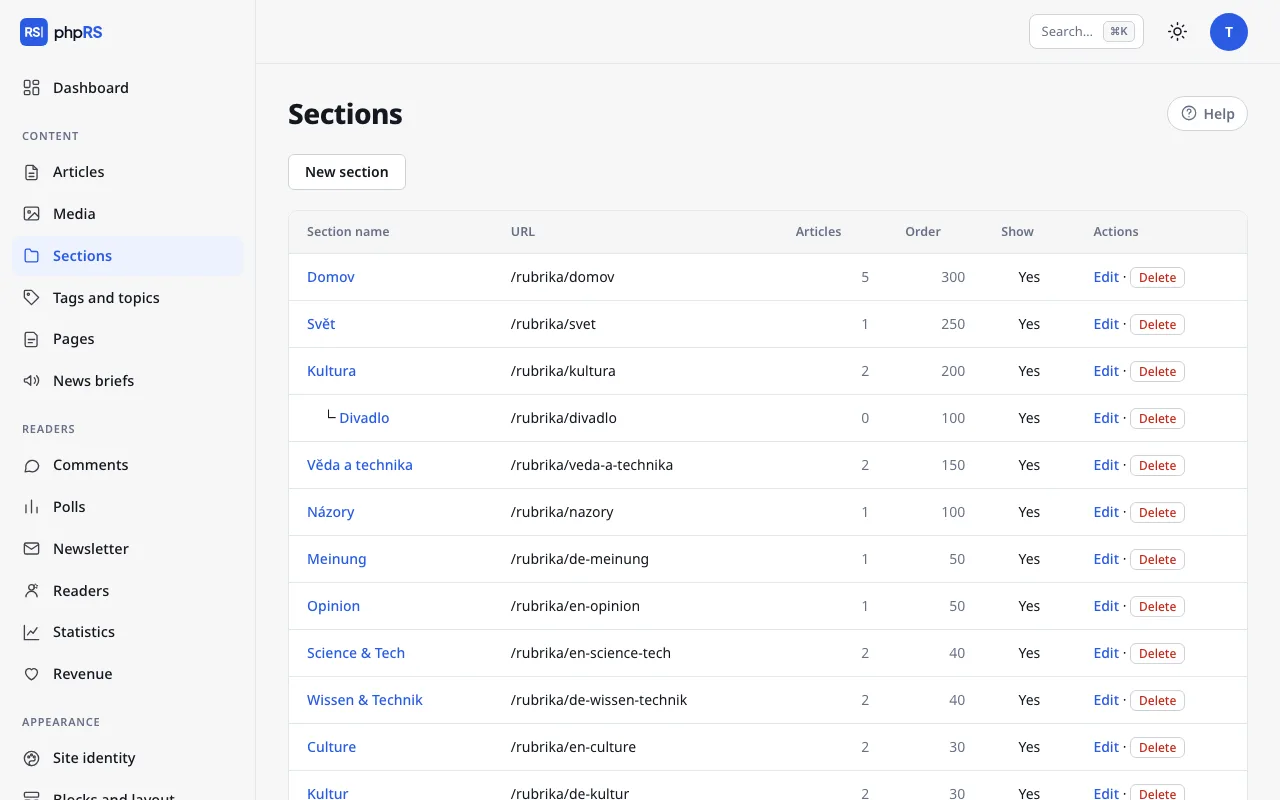Edit the Svět section
Viewport: 1280px width, 800px height.
[1106, 324]
